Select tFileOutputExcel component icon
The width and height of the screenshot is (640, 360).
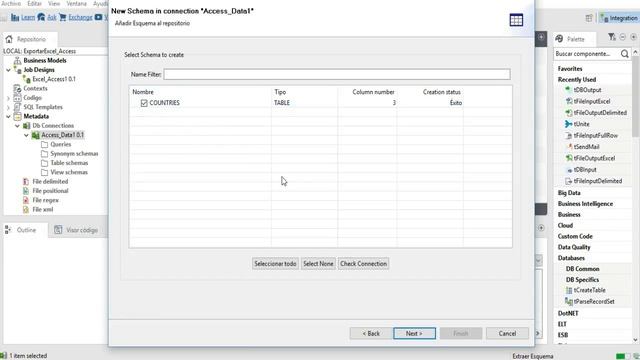pyautogui.click(x=568, y=158)
